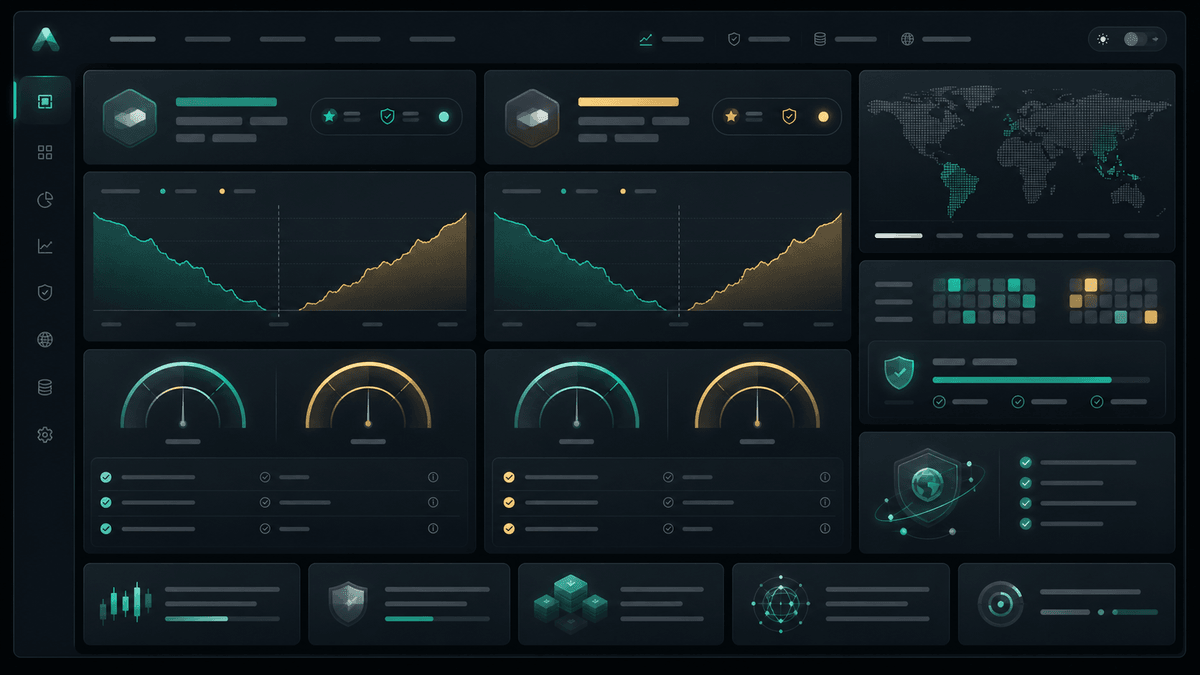
Task: Open the stacked cubes blockchain card
Action: tap(621, 604)
